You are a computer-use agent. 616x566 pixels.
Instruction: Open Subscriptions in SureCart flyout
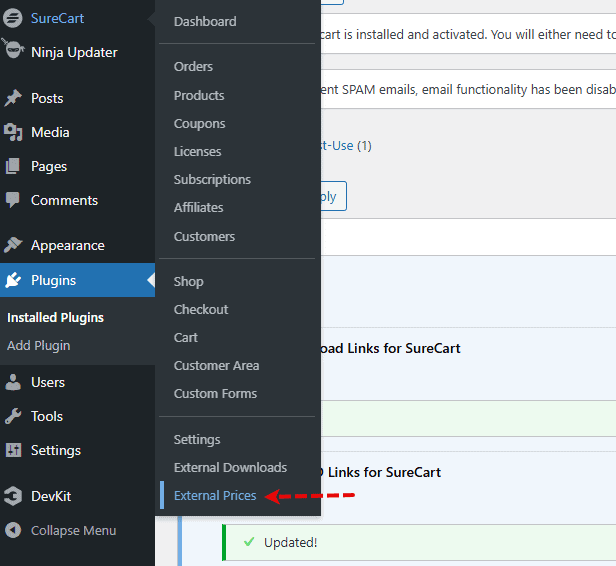coord(212,180)
